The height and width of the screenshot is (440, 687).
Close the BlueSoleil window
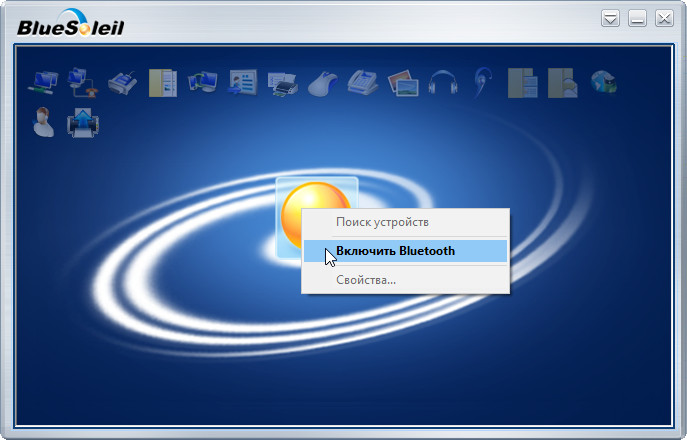click(x=664, y=18)
